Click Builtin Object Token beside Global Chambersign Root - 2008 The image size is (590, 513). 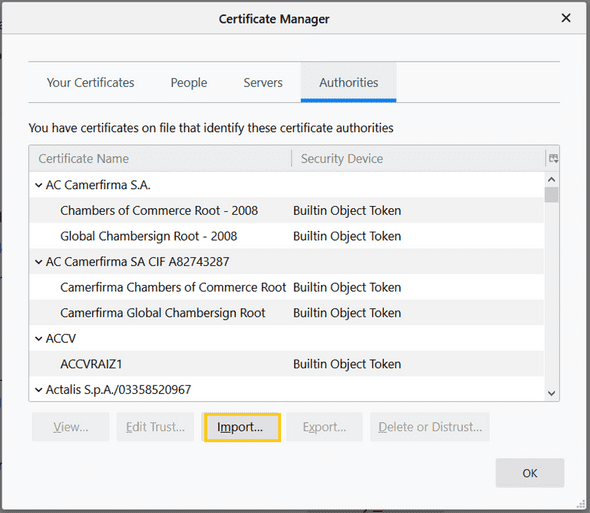coord(347,236)
